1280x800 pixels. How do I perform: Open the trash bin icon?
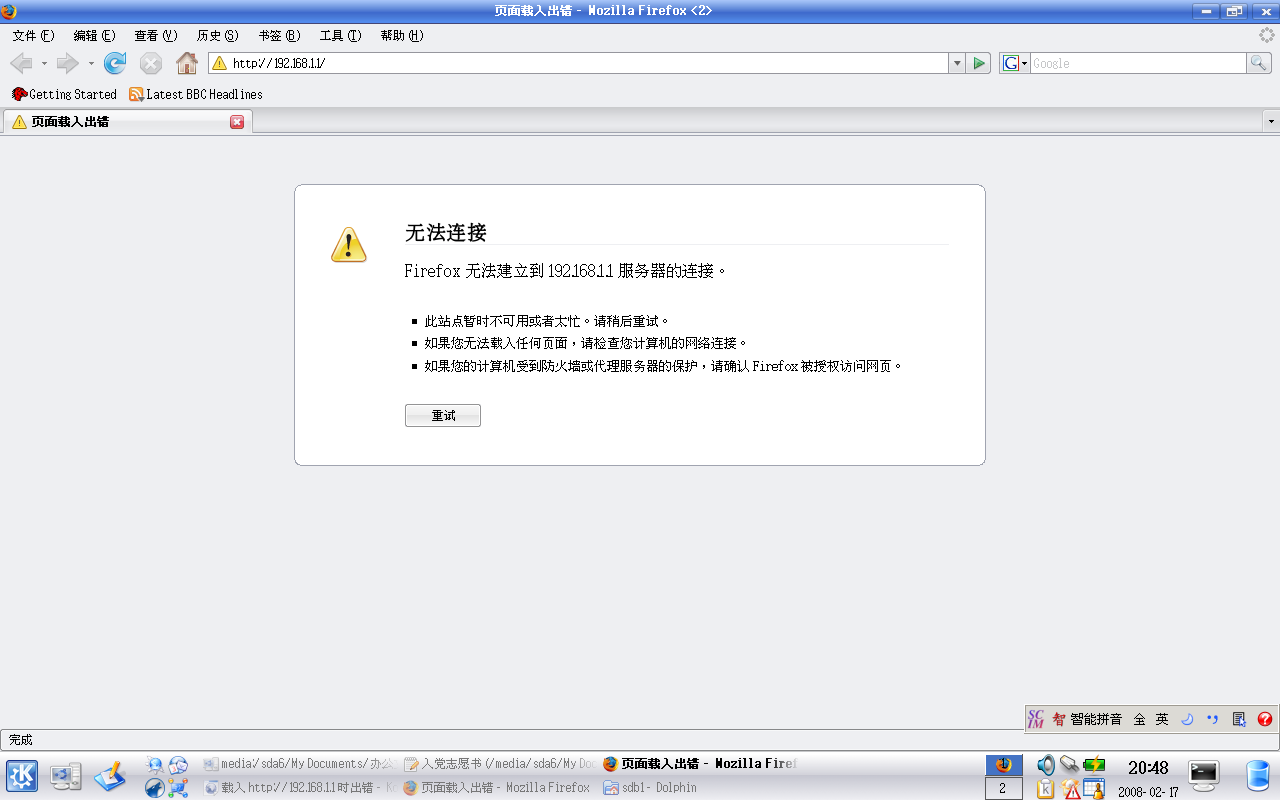tap(1257, 776)
